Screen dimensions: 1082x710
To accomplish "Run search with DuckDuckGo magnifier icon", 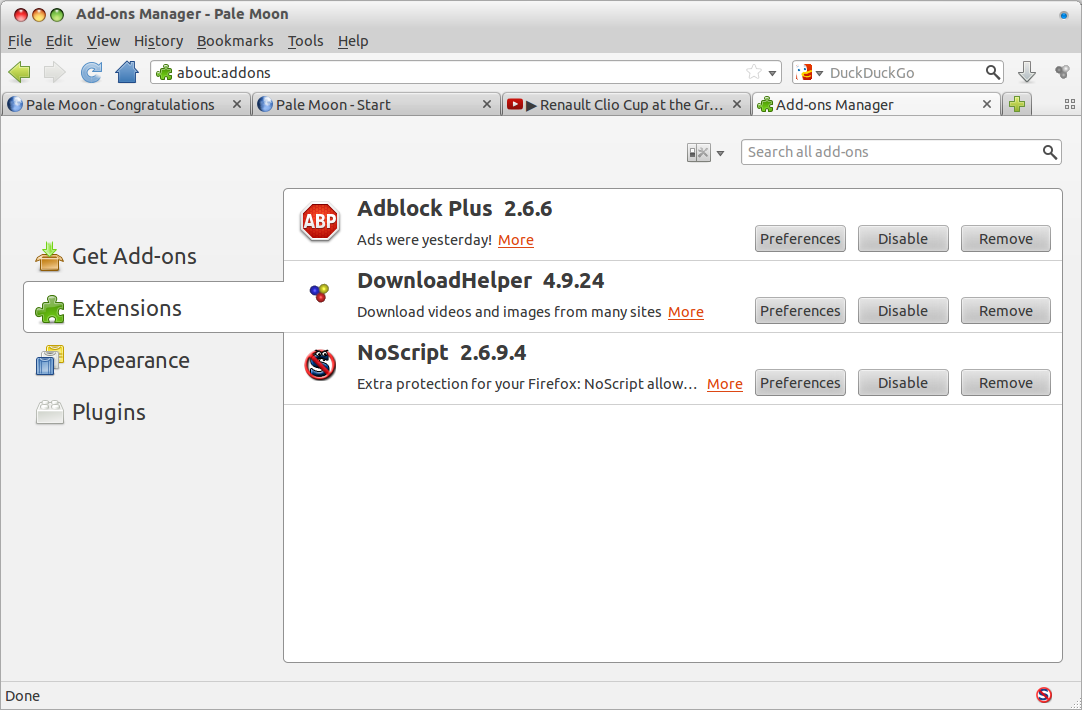I will [993, 72].
